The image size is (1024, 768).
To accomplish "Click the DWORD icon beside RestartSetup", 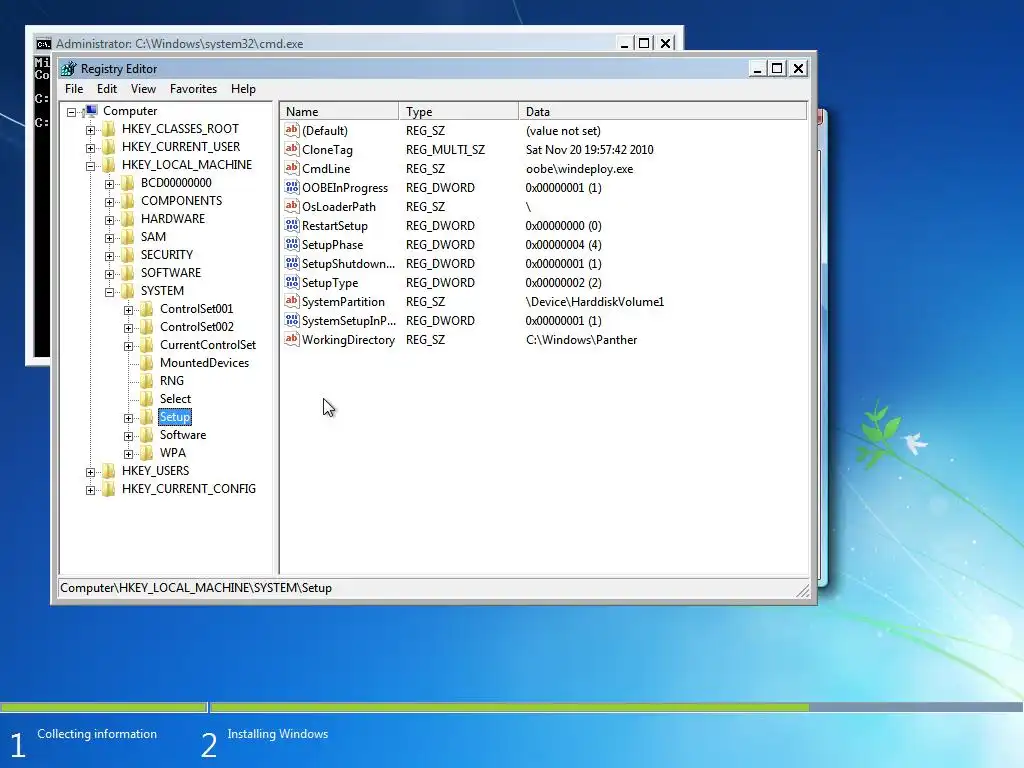I will (292, 225).
